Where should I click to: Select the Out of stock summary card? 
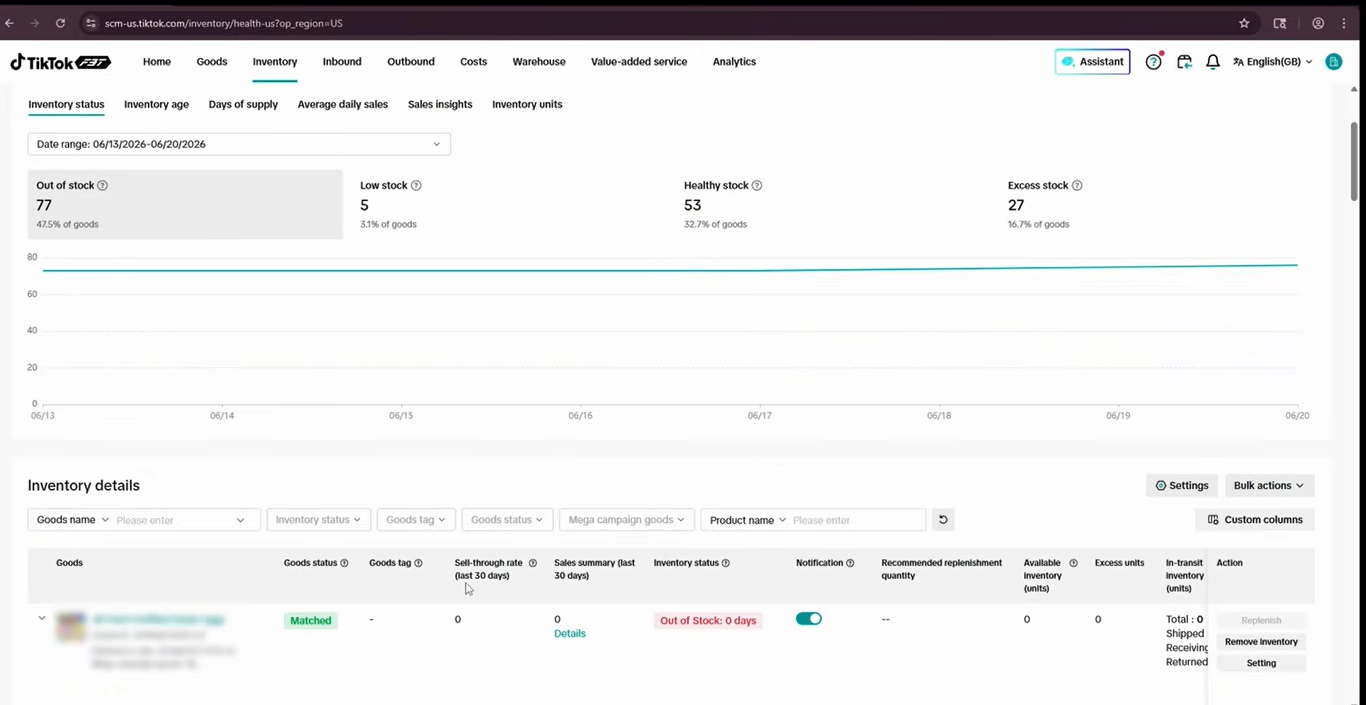[x=185, y=204]
